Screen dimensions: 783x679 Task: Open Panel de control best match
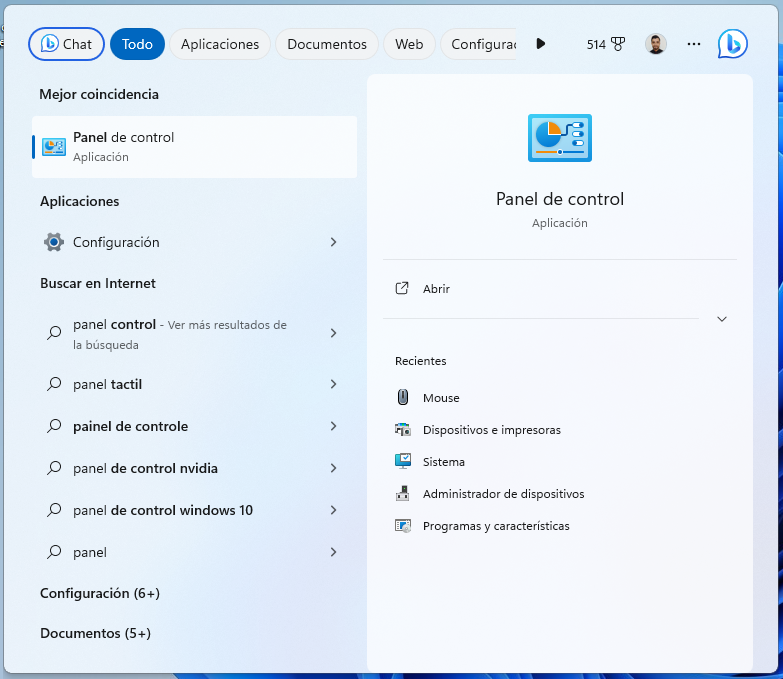tap(194, 147)
